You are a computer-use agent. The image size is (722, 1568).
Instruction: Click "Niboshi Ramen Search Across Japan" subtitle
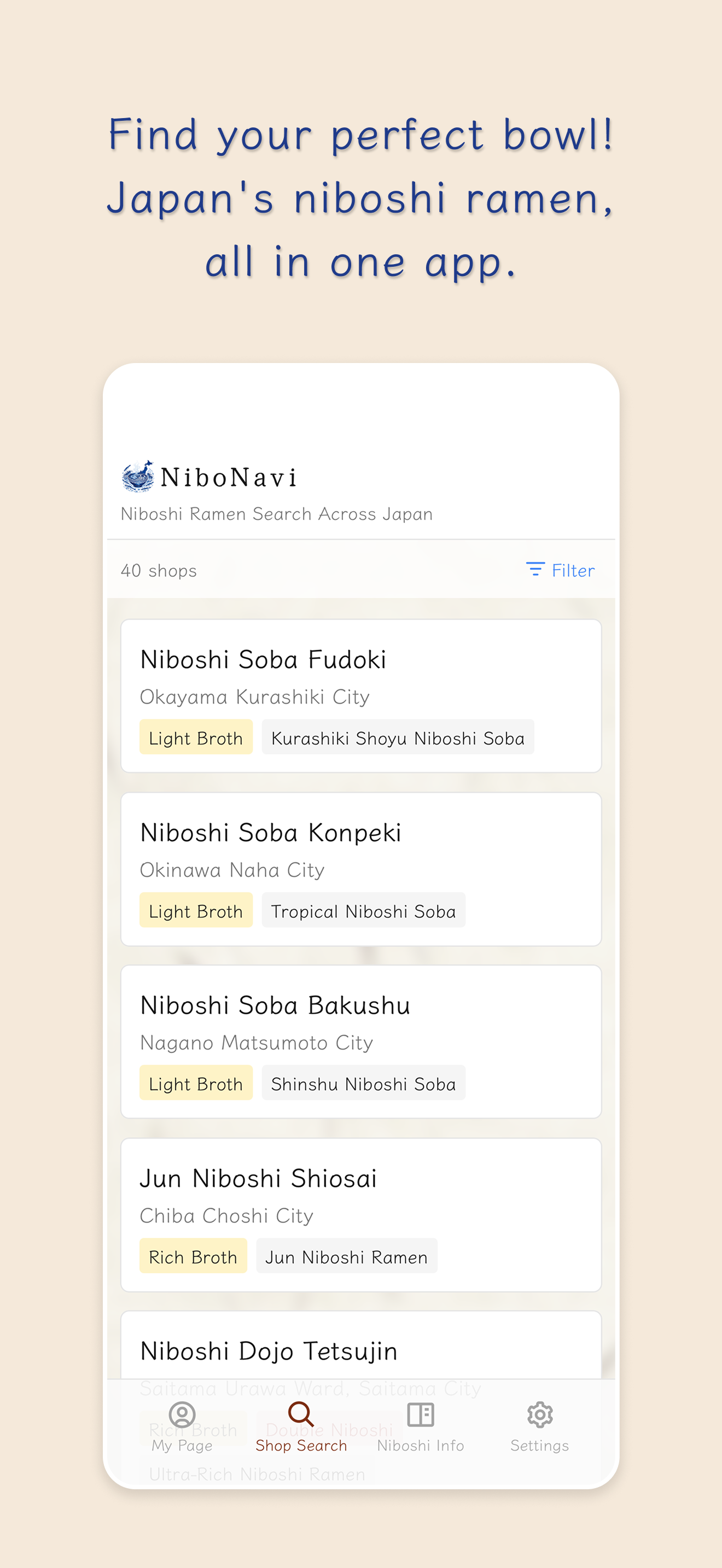tap(277, 514)
